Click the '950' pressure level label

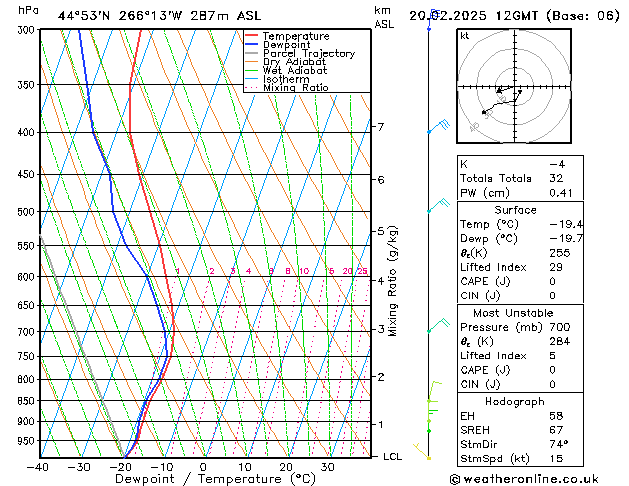coord(28,441)
